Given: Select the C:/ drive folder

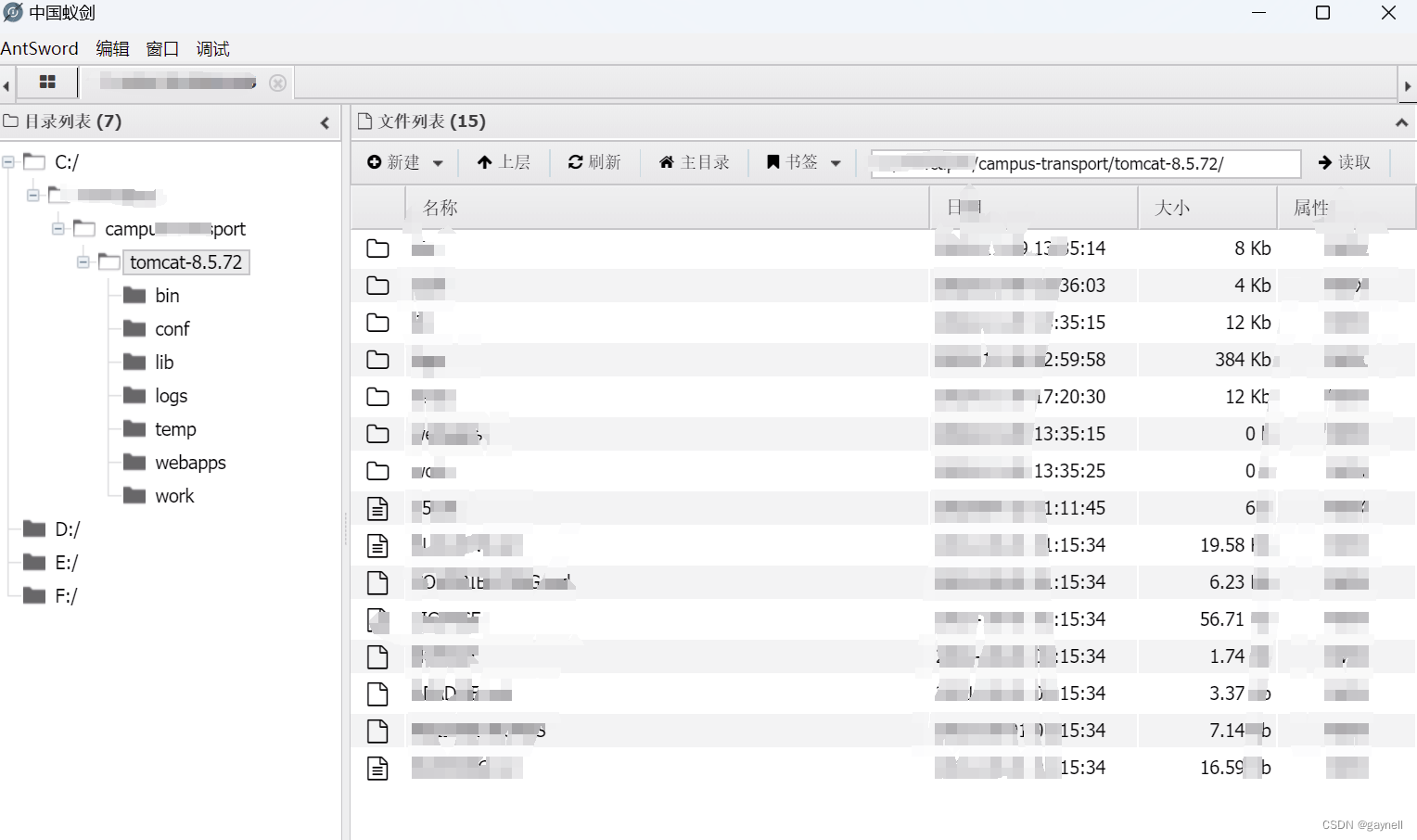Looking at the screenshot, I should click(67, 162).
